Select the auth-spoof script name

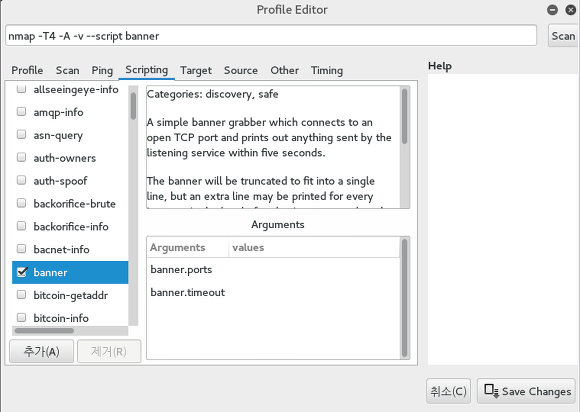click(x=60, y=181)
